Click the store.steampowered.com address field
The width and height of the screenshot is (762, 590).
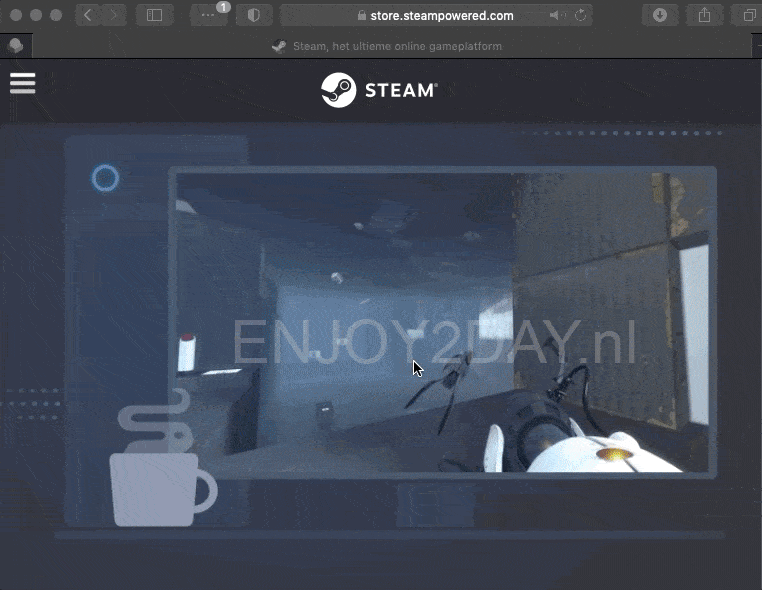click(436, 16)
